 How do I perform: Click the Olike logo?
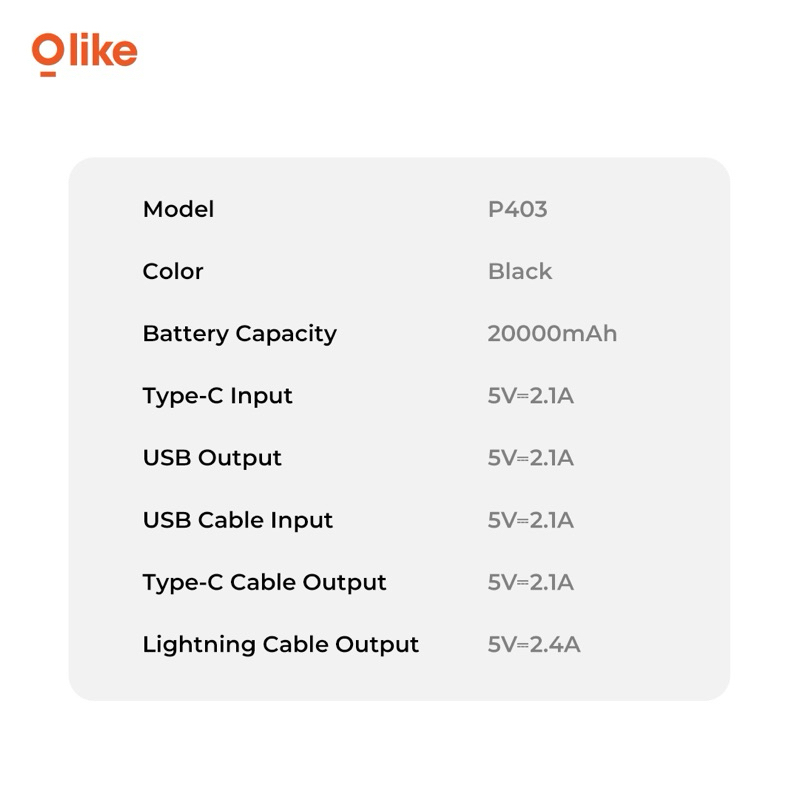pyautogui.click(x=85, y=54)
